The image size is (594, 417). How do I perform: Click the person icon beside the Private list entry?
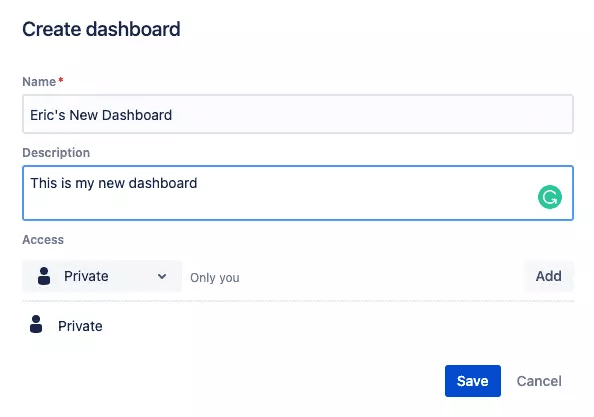point(36,324)
